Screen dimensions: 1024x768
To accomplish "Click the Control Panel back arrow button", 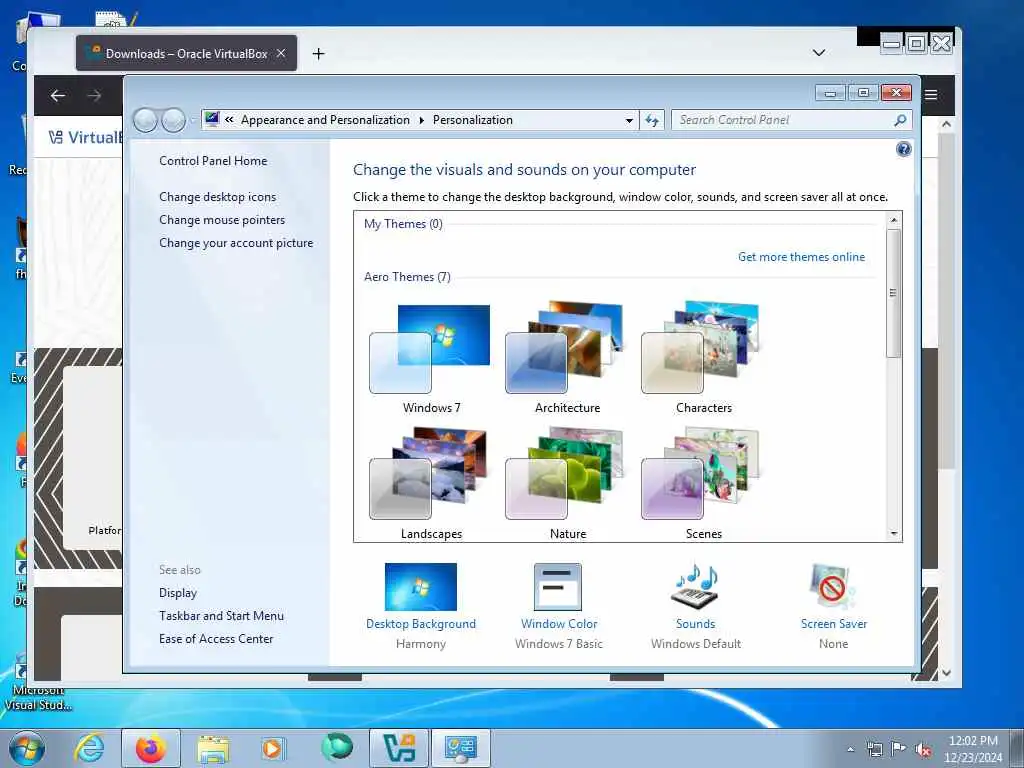I will (x=145, y=120).
